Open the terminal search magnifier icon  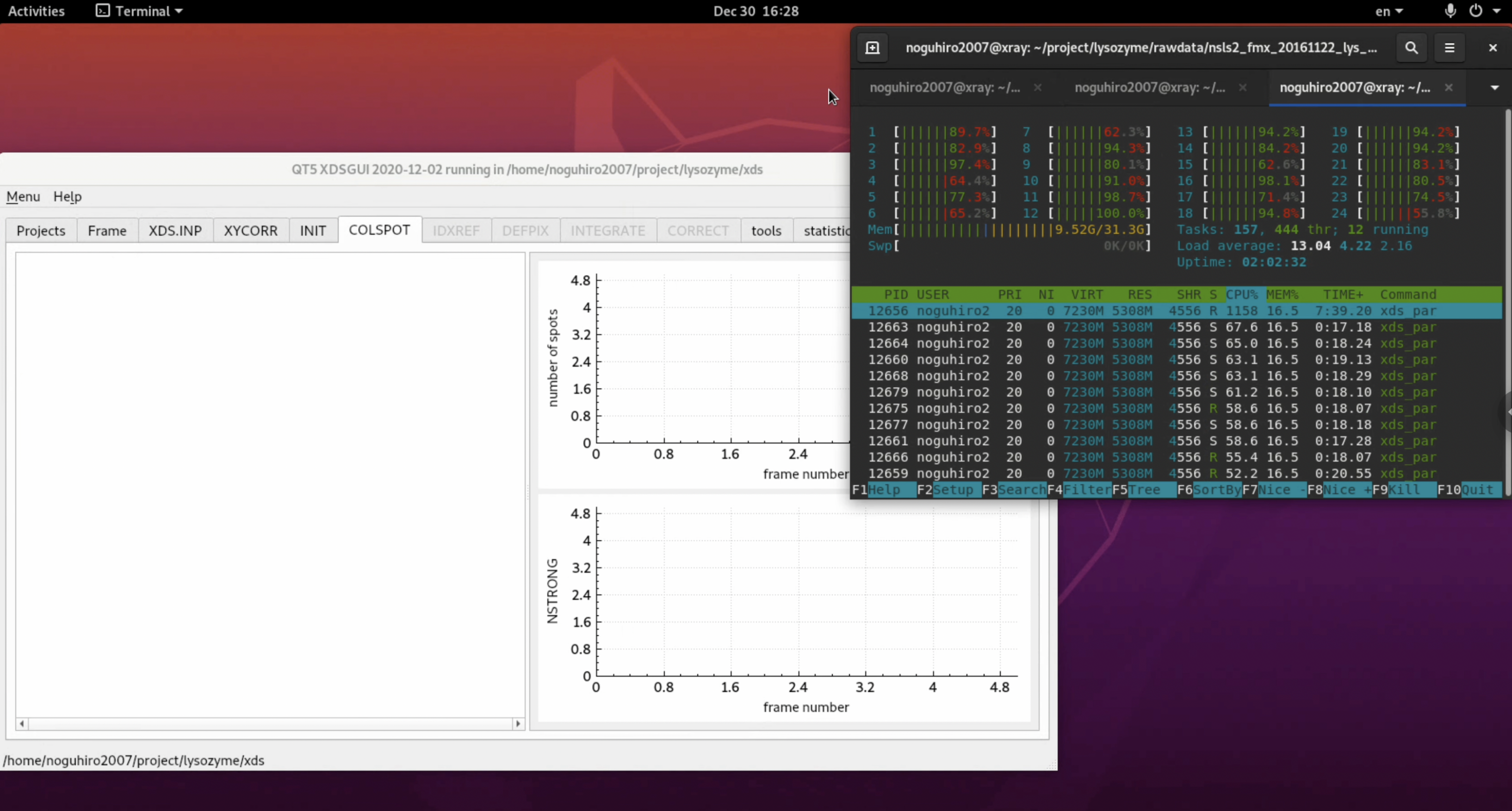pos(1411,48)
